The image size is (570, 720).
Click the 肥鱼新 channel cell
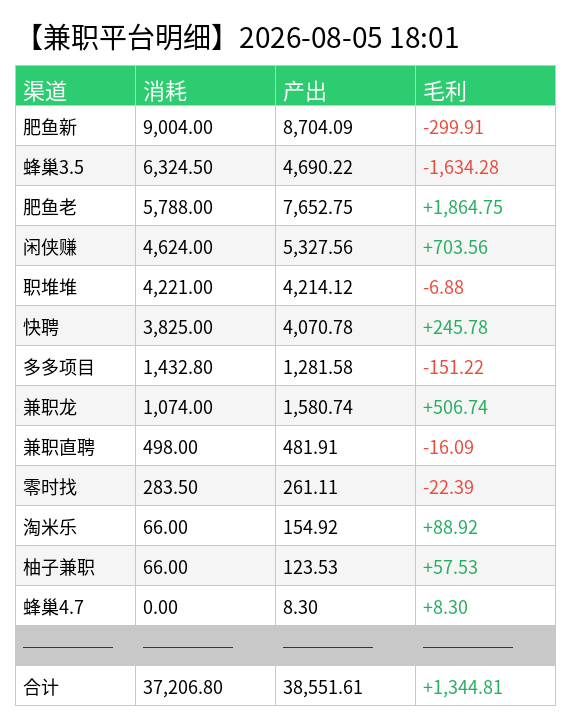point(50,127)
